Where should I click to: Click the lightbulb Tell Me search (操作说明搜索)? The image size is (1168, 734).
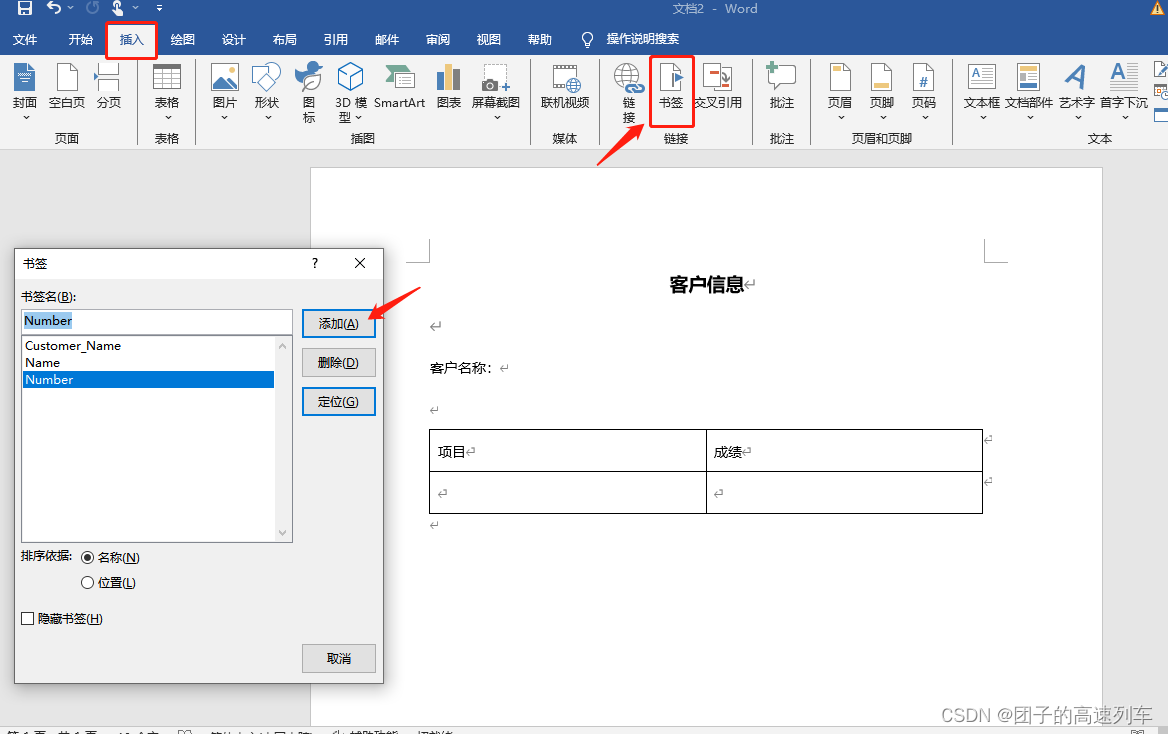point(630,39)
